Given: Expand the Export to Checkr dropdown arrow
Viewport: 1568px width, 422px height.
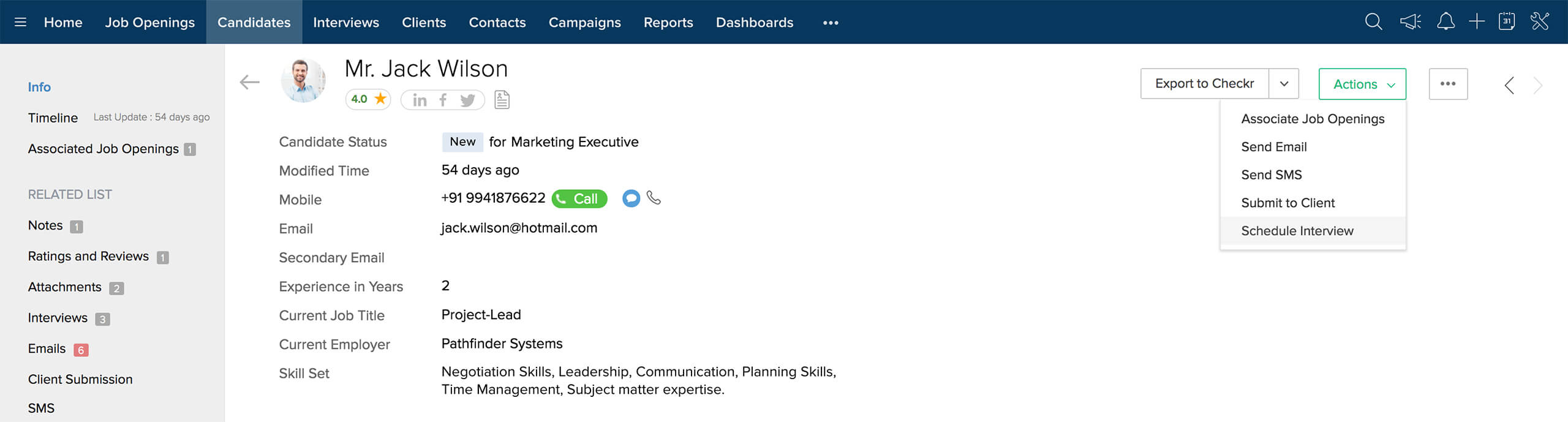Looking at the screenshot, I should tap(1284, 84).
